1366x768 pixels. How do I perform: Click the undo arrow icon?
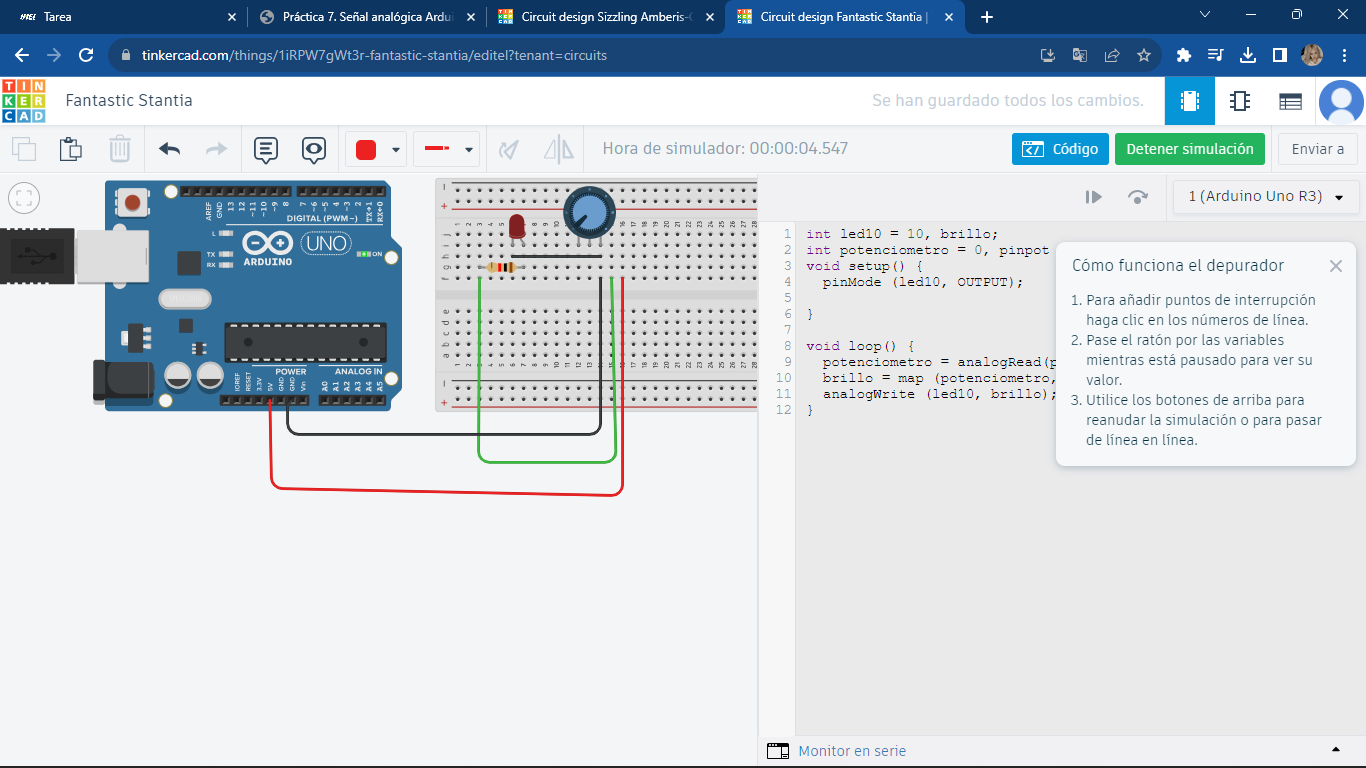(169, 150)
